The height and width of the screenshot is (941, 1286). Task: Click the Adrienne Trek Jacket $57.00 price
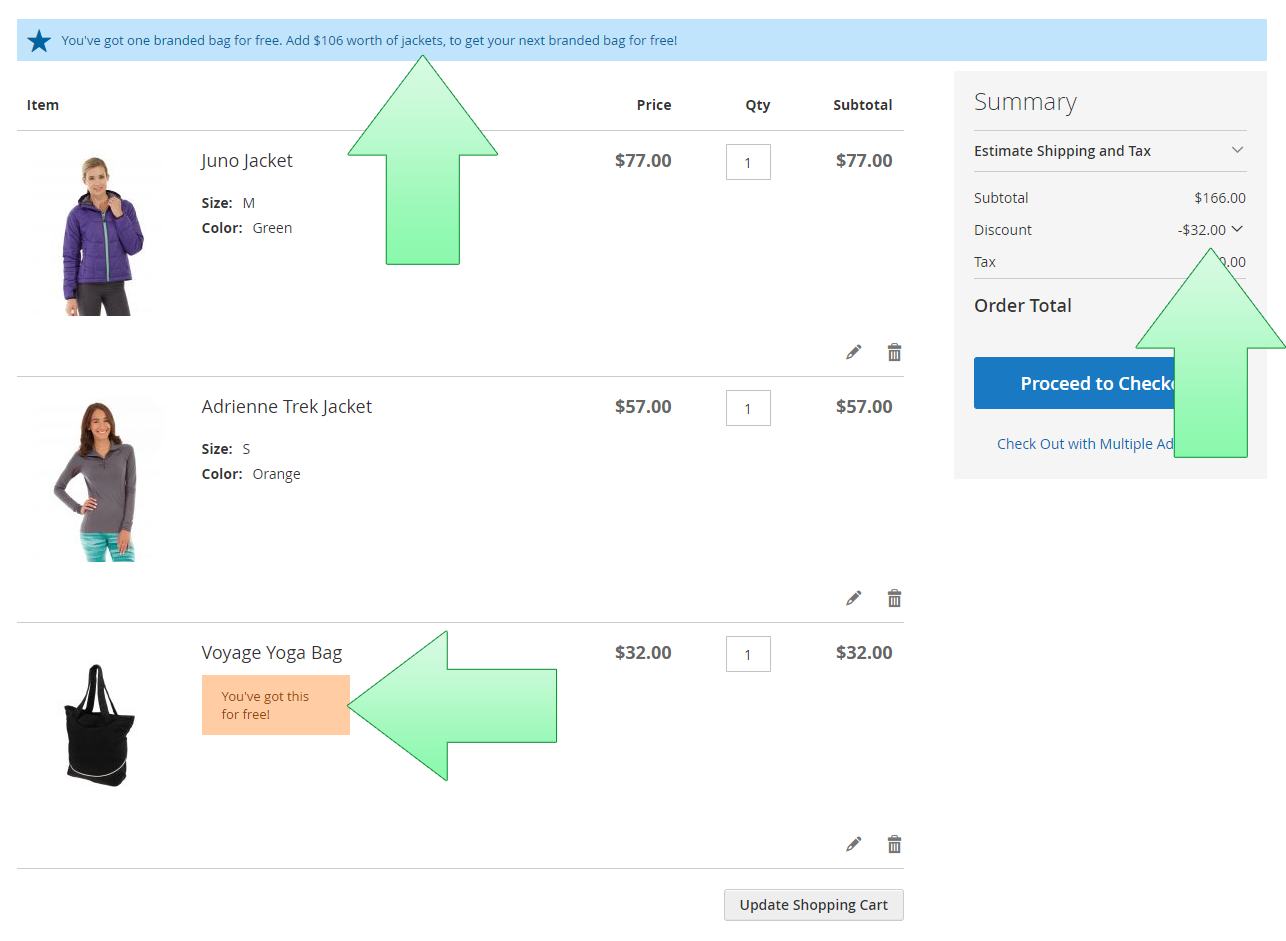(643, 407)
